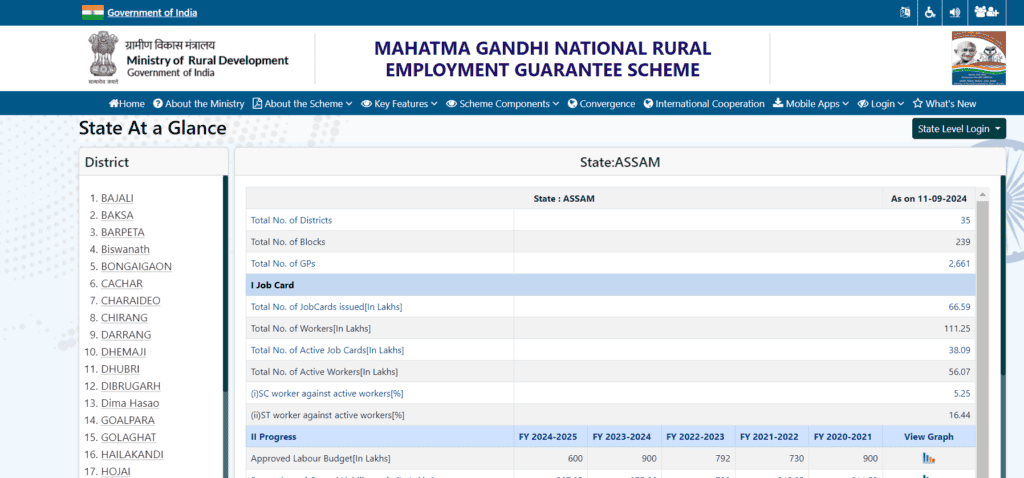The image size is (1024, 478).
Task: Click the screen reader speaker icon
Action: [955, 12]
